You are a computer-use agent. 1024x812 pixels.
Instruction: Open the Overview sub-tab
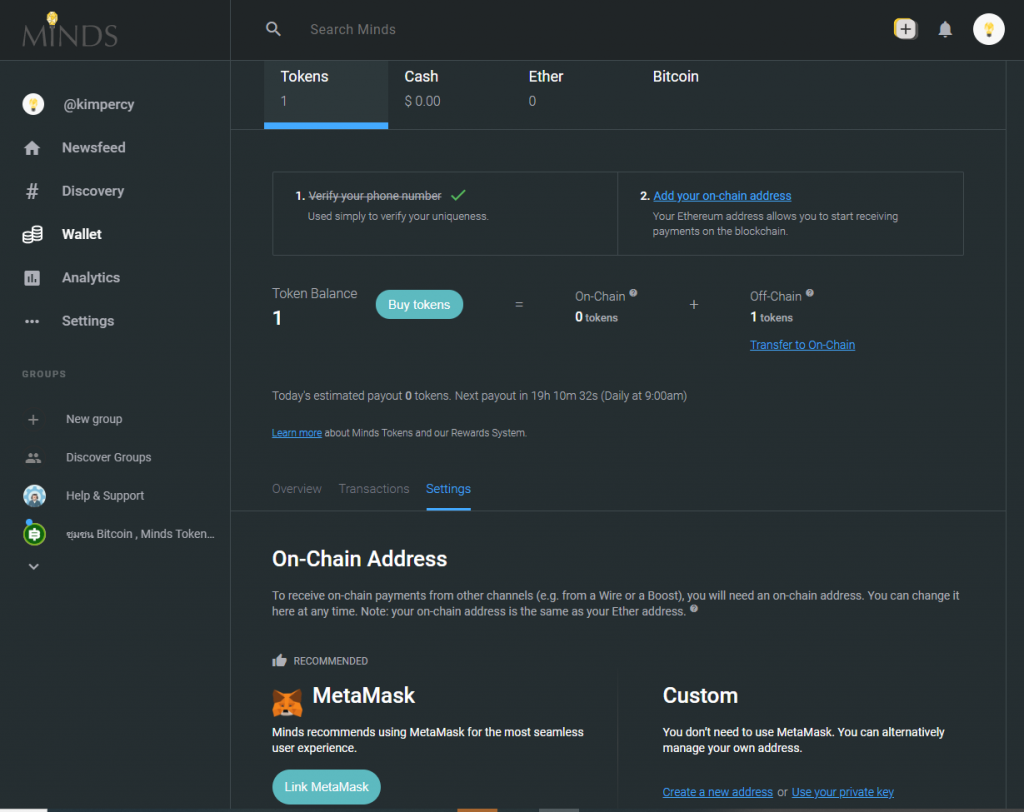pyautogui.click(x=296, y=489)
